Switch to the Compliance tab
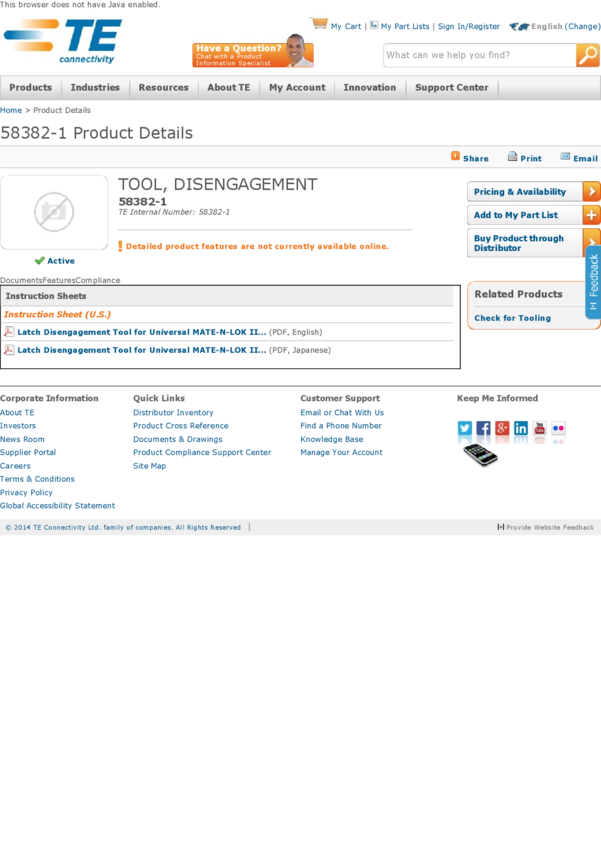The image size is (601, 850). pyautogui.click(x=98, y=280)
